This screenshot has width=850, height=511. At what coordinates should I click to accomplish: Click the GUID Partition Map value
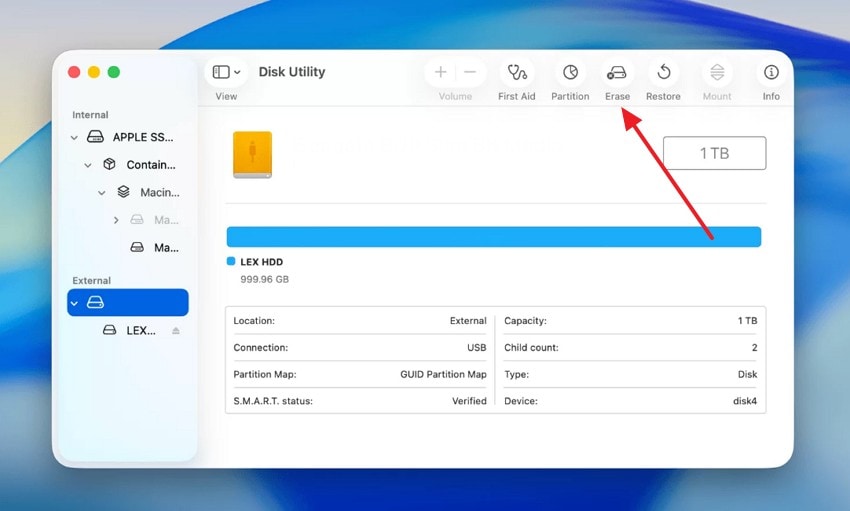click(443, 374)
